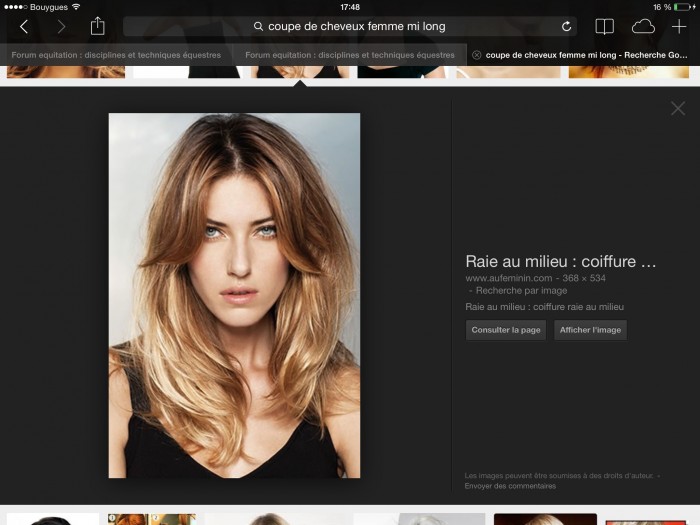Open the share sheet icon

pyautogui.click(x=97, y=26)
